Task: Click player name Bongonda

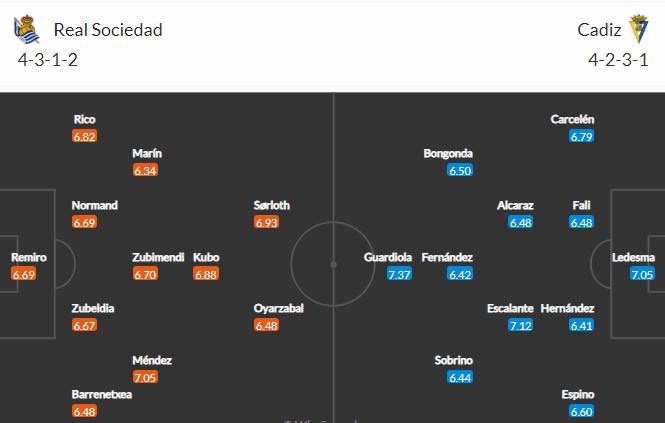Action: 448,153
